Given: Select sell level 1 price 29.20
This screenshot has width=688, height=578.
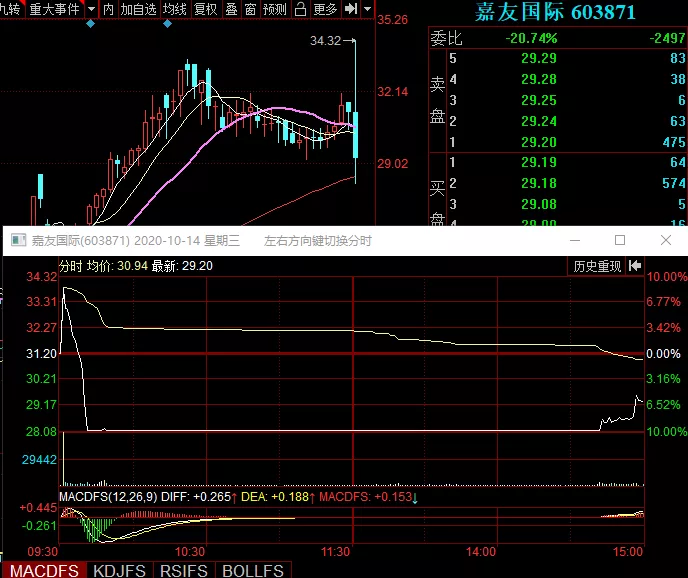Looking at the screenshot, I should tap(539, 142).
